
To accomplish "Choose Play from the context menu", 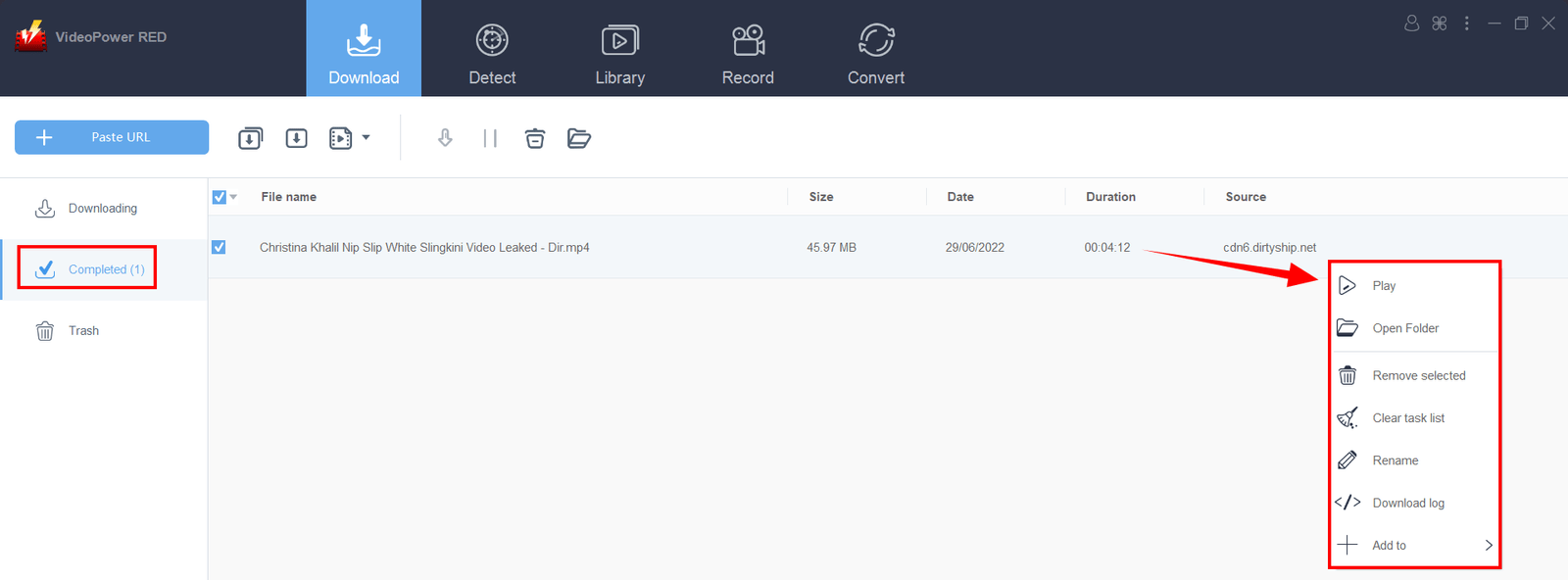I will pos(1415,286).
